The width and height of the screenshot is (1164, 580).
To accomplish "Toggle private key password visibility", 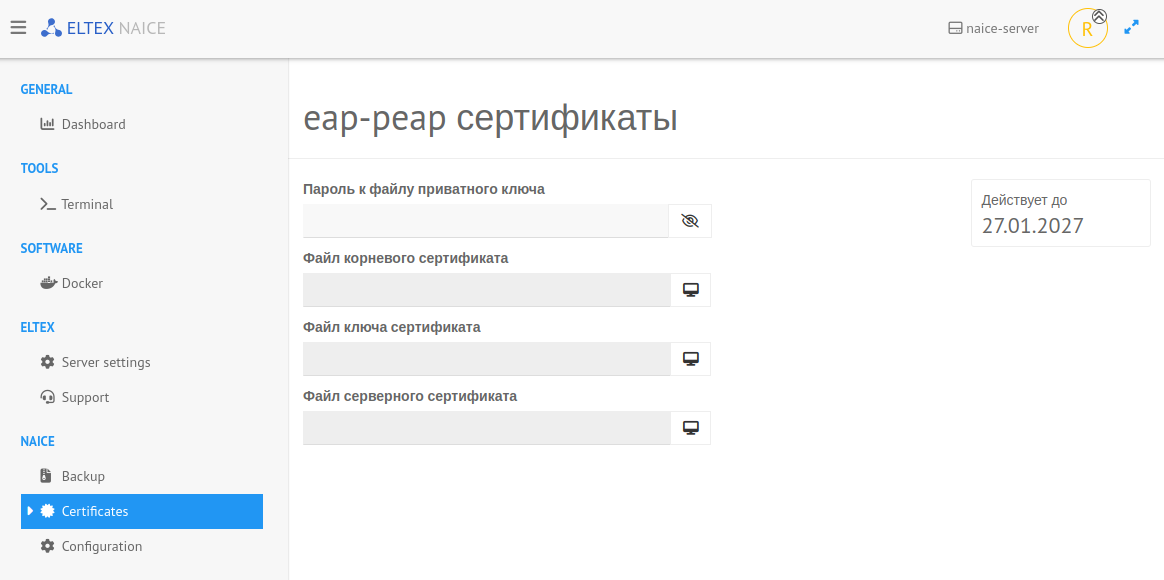I will click(689, 221).
